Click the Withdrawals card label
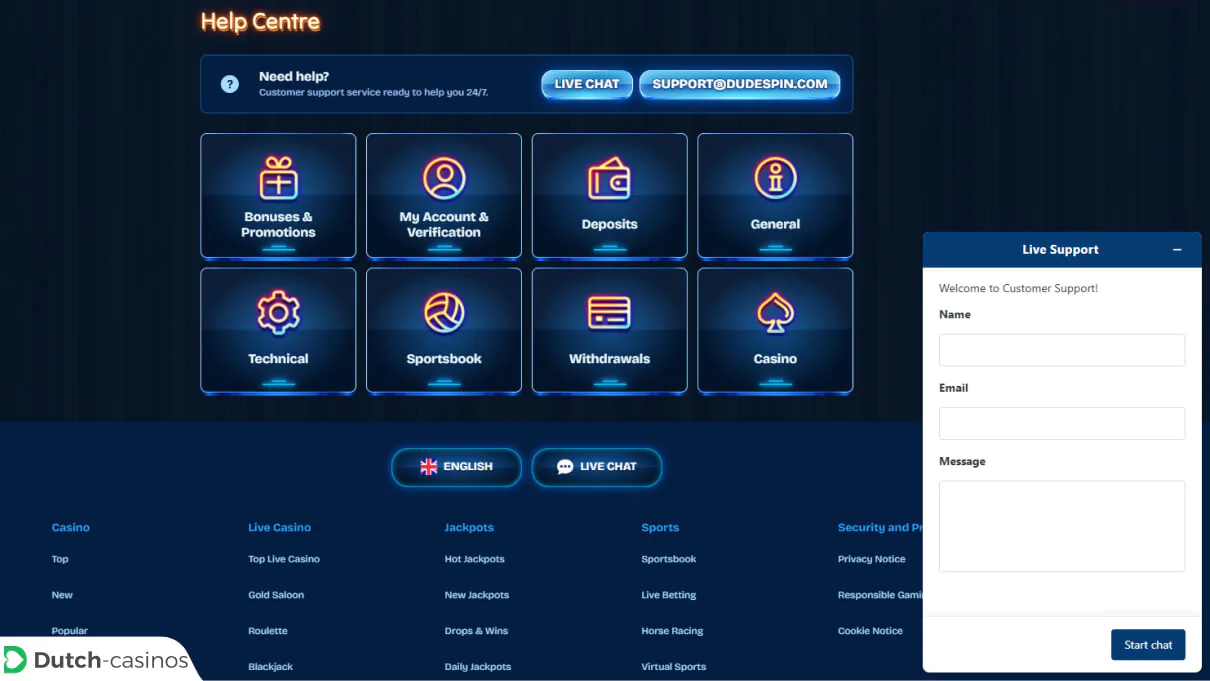Screen dimensions: 1210x681 (609, 358)
